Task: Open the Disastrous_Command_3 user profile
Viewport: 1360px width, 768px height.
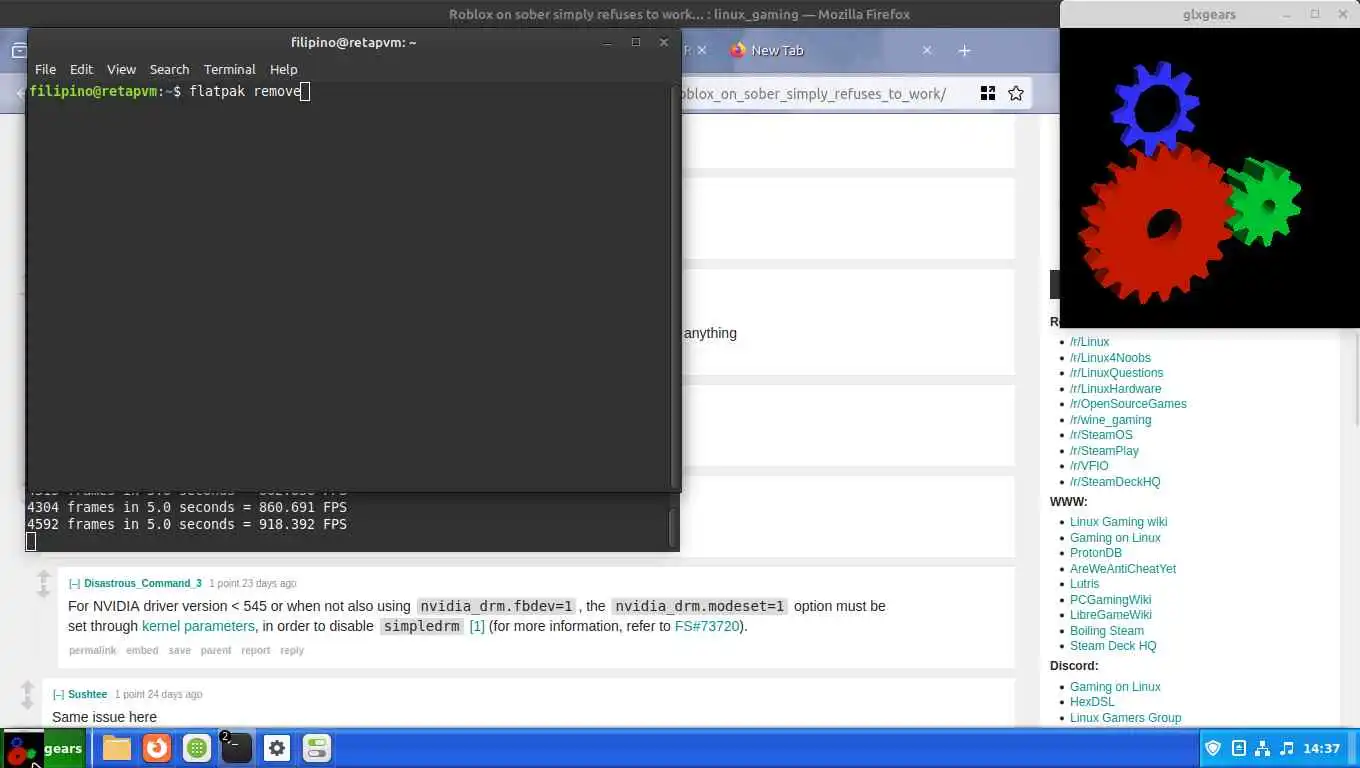Action: pyautogui.click(x=143, y=583)
